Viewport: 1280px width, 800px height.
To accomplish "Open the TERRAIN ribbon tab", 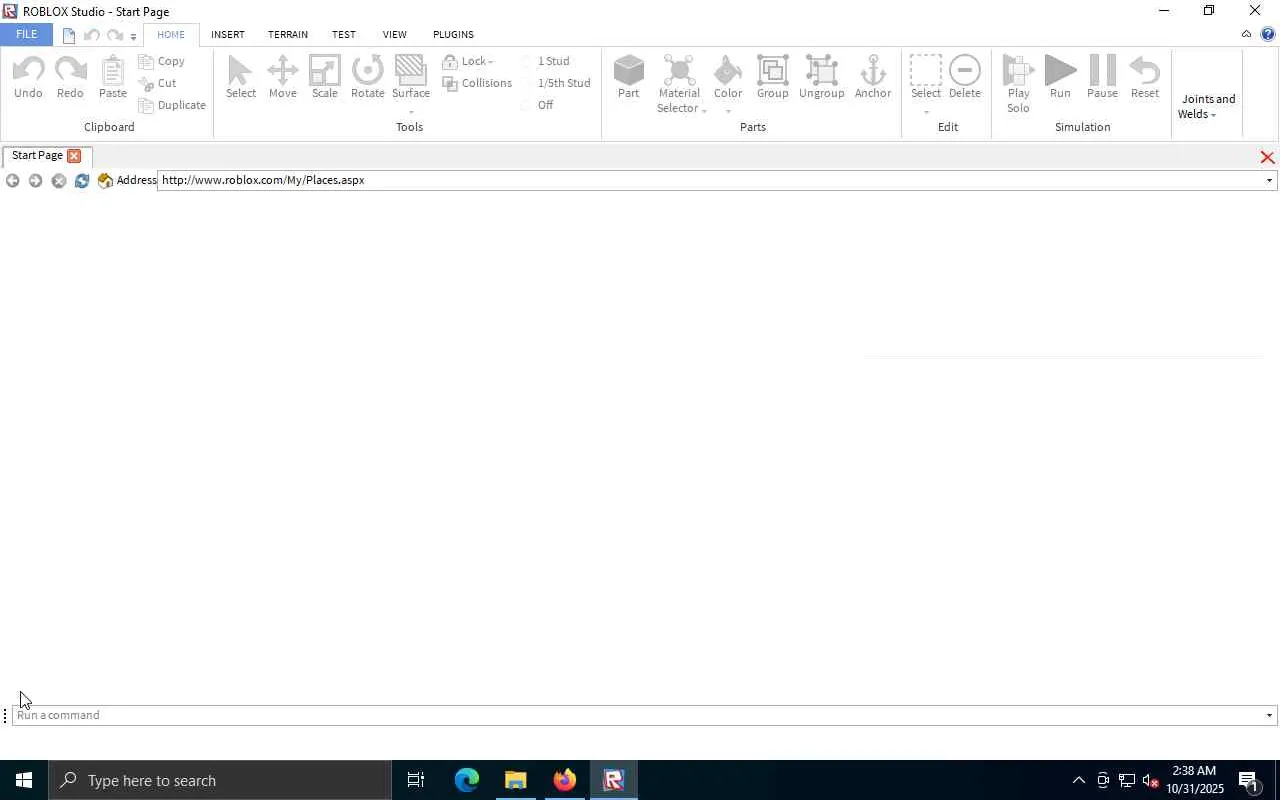I will pos(288,34).
